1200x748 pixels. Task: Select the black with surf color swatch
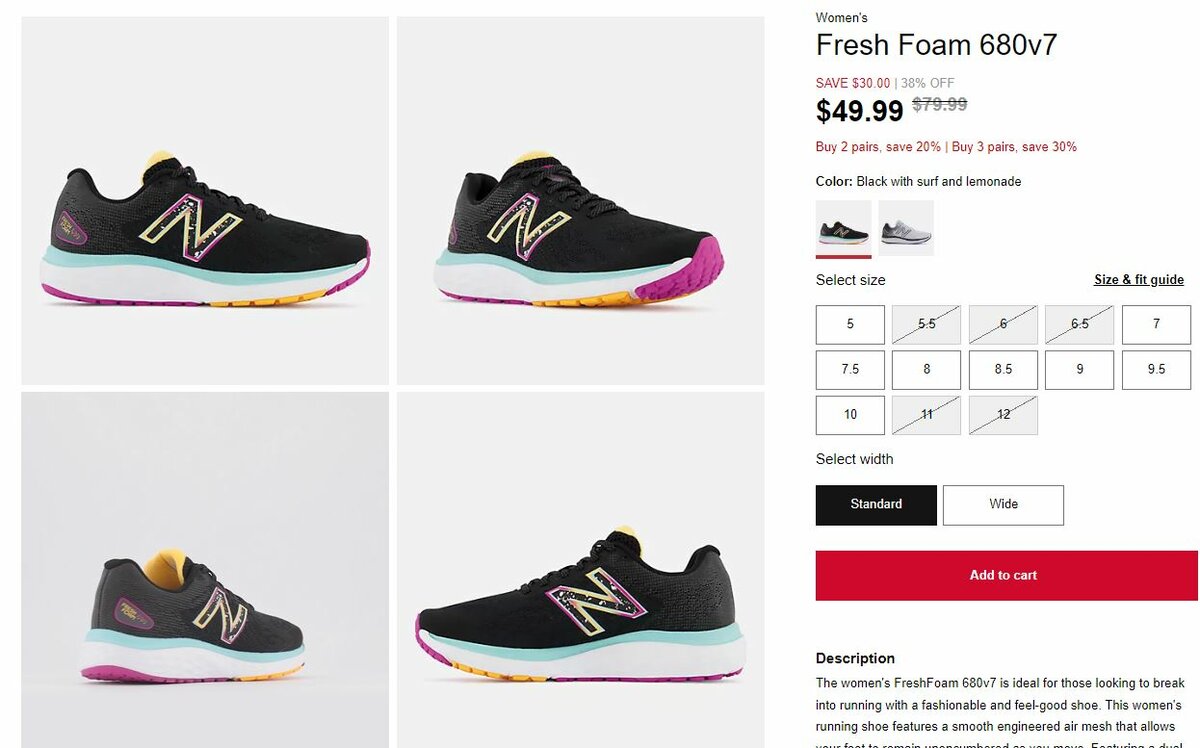(843, 228)
